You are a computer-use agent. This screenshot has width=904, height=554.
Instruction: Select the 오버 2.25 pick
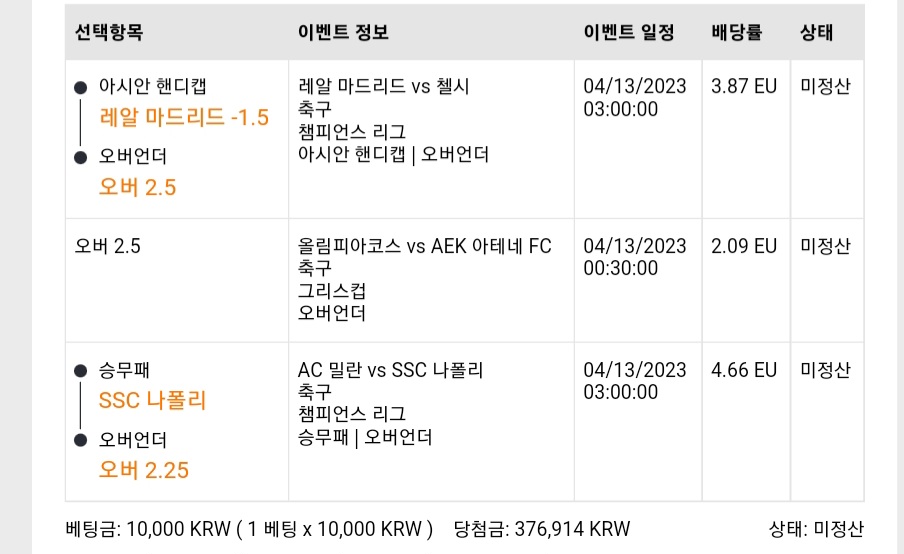pyautogui.click(x=144, y=470)
